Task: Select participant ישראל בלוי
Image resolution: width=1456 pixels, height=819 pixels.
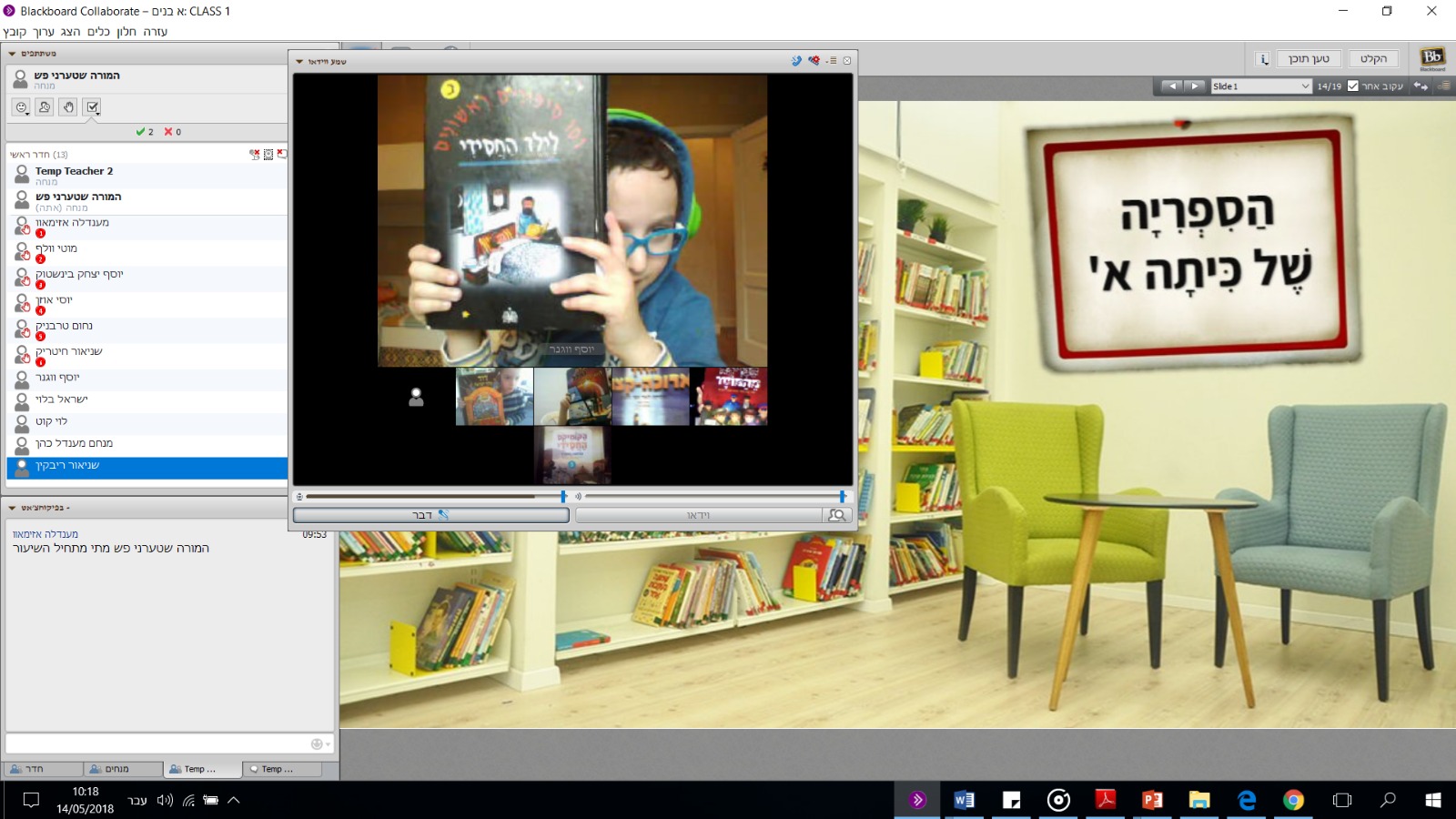Action: pos(147,400)
